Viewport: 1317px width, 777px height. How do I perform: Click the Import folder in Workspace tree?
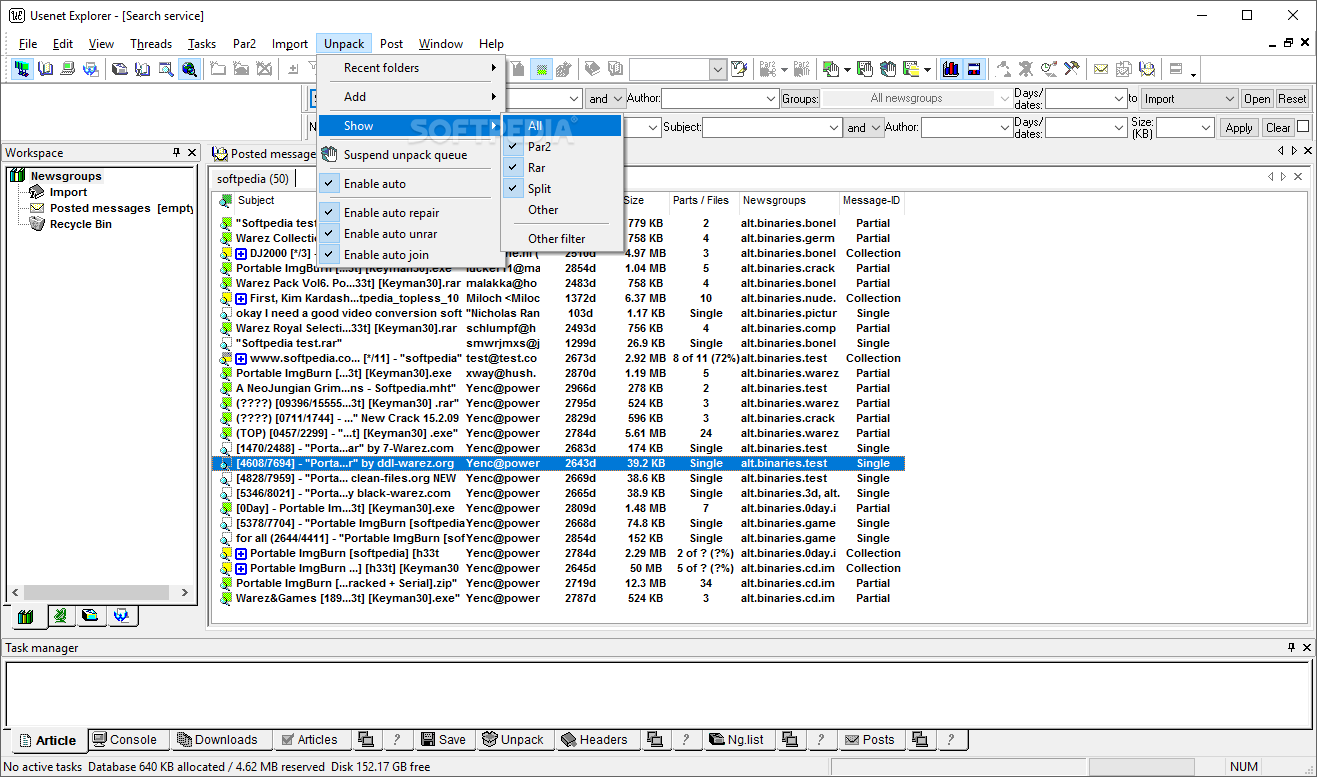point(68,192)
